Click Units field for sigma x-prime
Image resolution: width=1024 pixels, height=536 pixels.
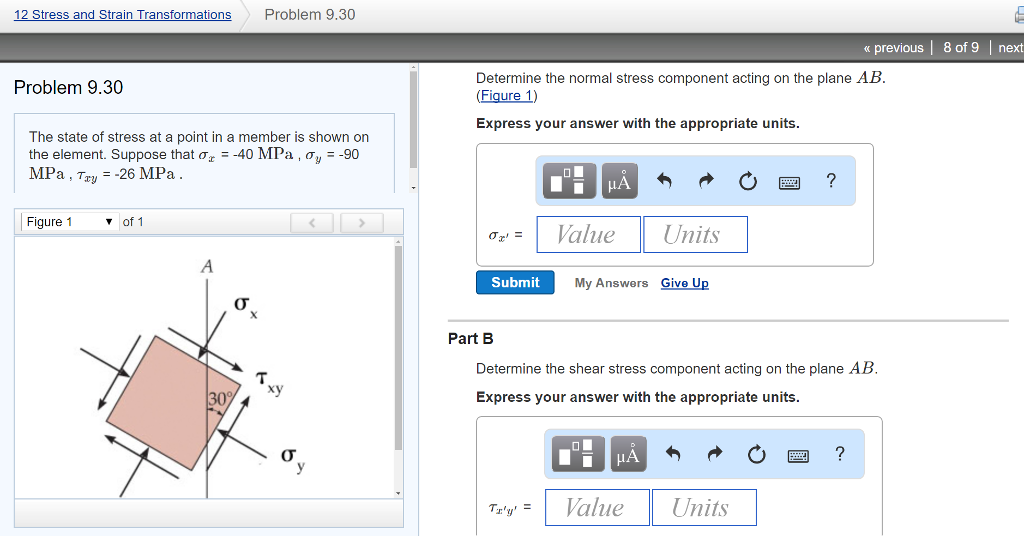pyautogui.click(x=696, y=234)
